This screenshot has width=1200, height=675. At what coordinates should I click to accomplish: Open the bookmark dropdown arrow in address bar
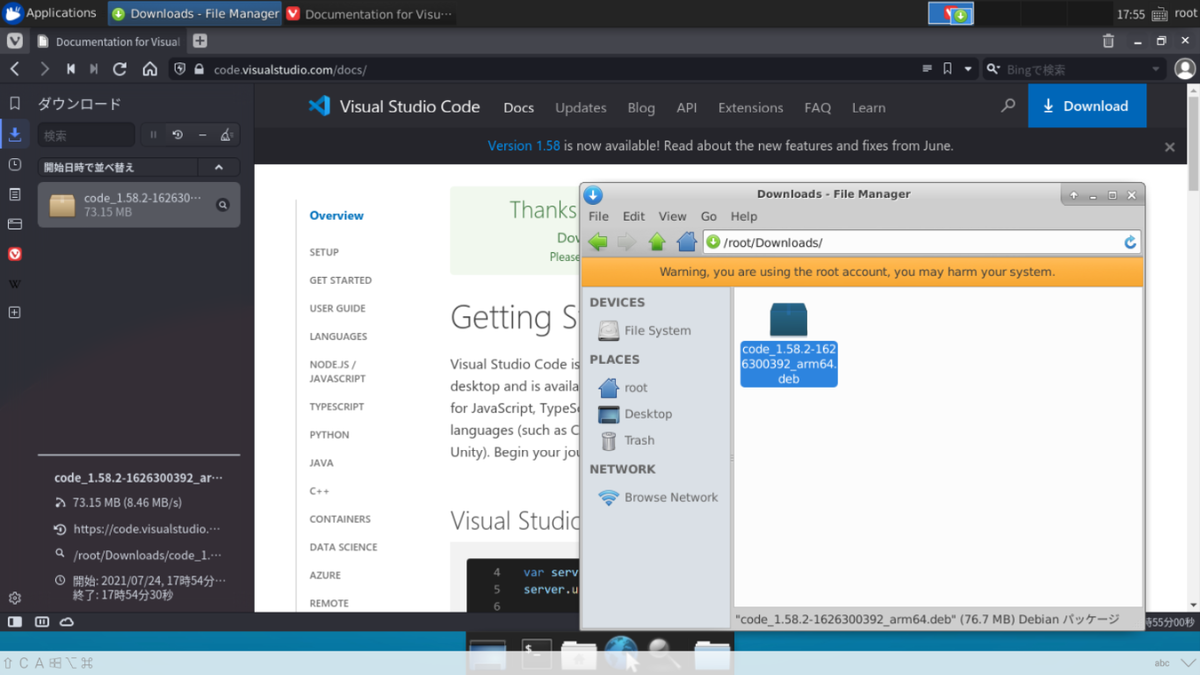[968, 69]
